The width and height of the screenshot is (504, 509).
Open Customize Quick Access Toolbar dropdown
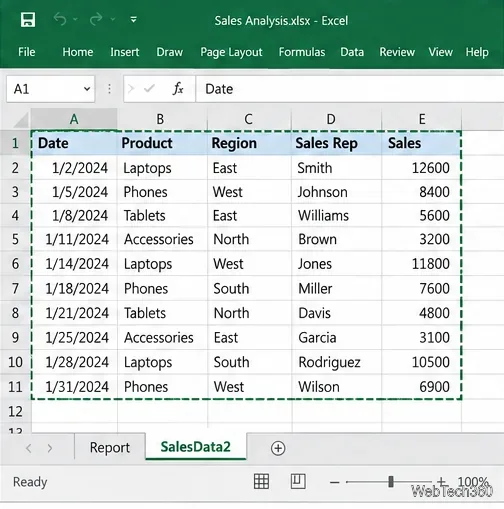(133, 20)
